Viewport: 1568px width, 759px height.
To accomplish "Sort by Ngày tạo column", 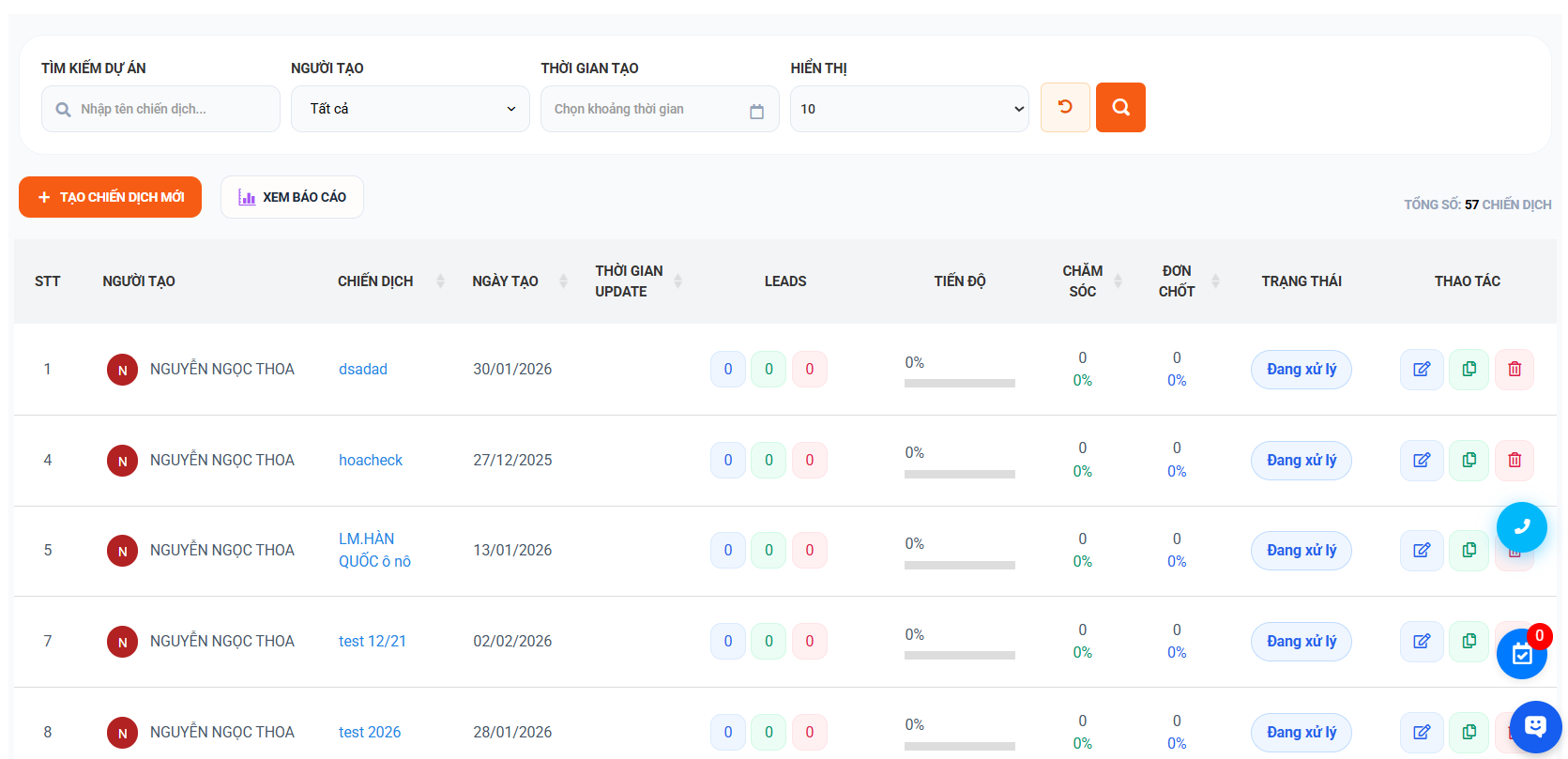I will [563, 281].
